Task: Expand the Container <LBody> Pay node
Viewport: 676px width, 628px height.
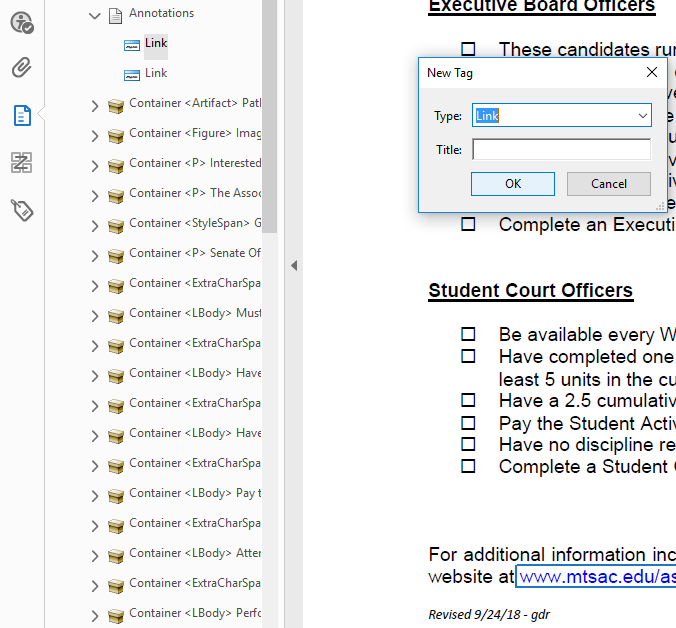Action: pos(95,496)
